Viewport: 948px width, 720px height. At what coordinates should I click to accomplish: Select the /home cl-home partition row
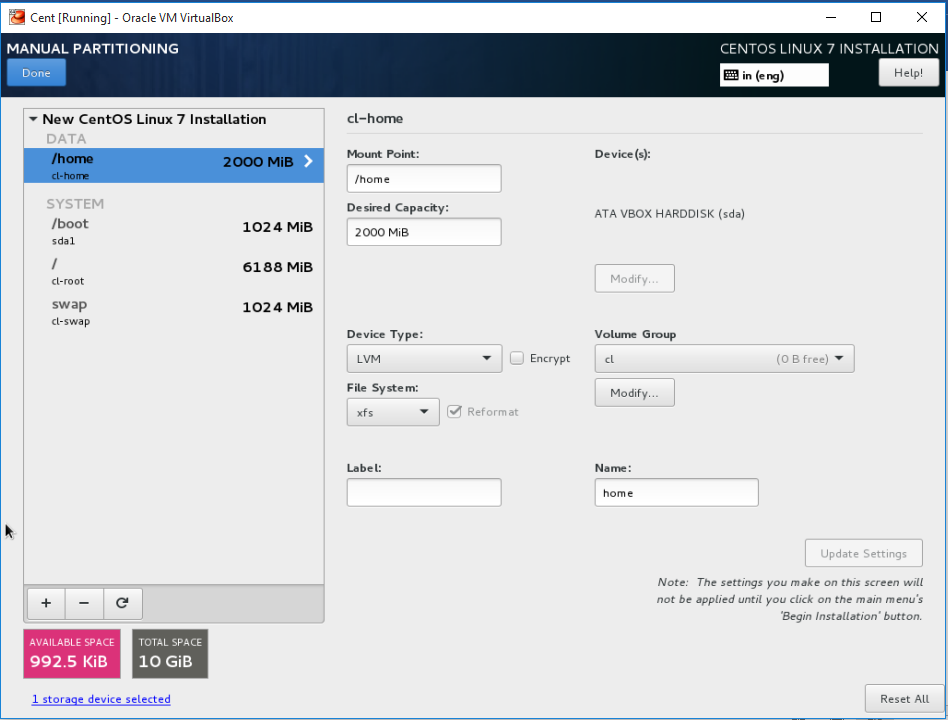coord(174,166)
